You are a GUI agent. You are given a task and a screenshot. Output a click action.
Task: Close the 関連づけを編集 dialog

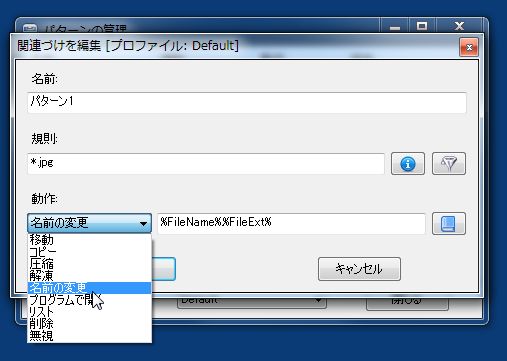pyautogui.click(x=469, y=47)
